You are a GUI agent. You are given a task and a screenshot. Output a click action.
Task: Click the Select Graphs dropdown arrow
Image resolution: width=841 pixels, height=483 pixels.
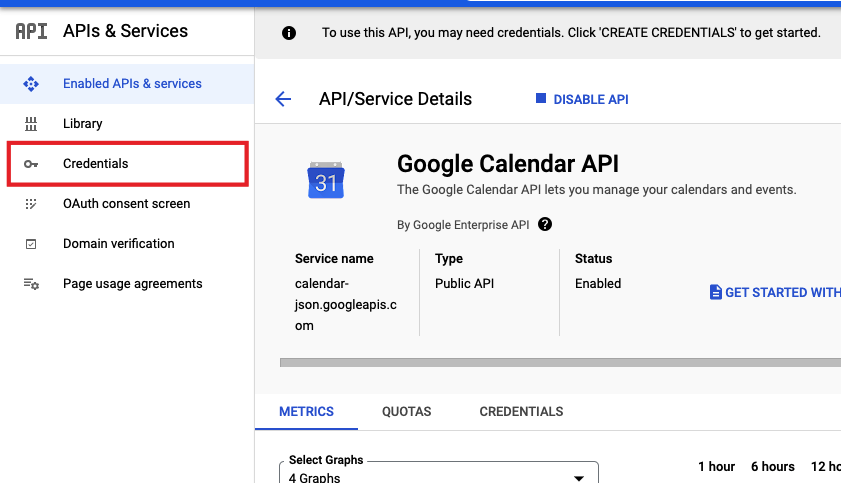579,478
